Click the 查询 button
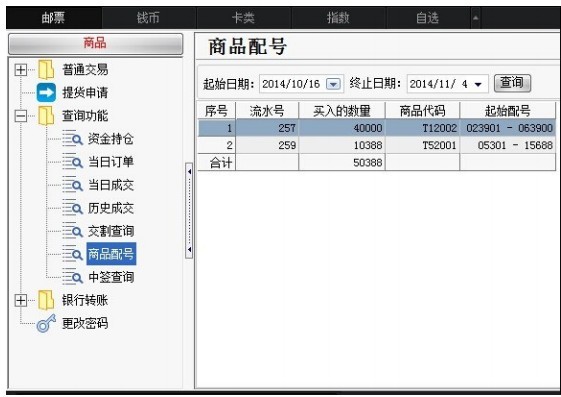The width and height of the screenshot is (561, 397). (512, 83)
